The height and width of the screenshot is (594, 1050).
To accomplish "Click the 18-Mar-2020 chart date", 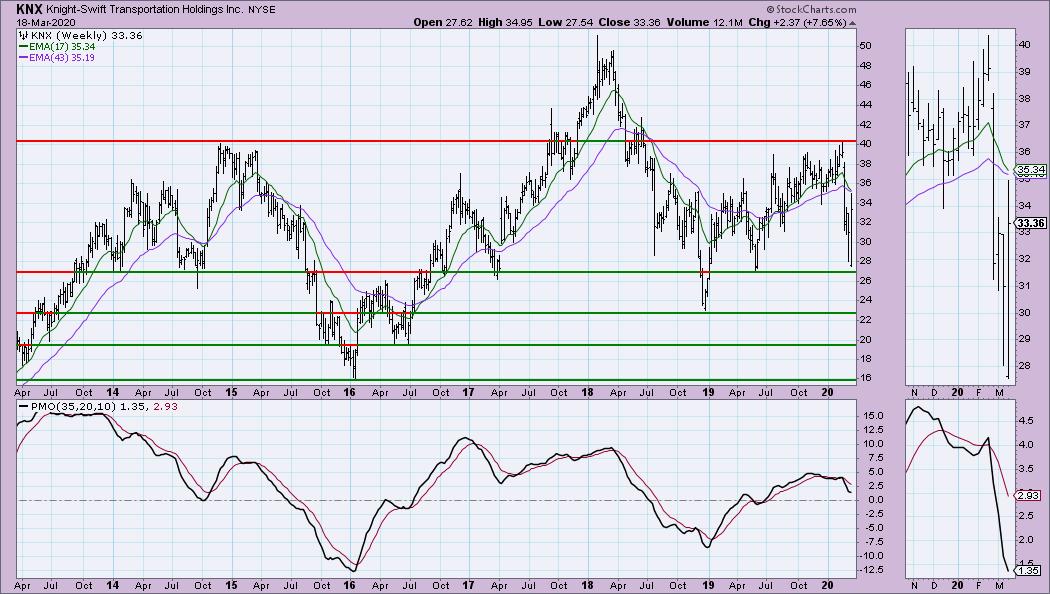I will [46, 22].
